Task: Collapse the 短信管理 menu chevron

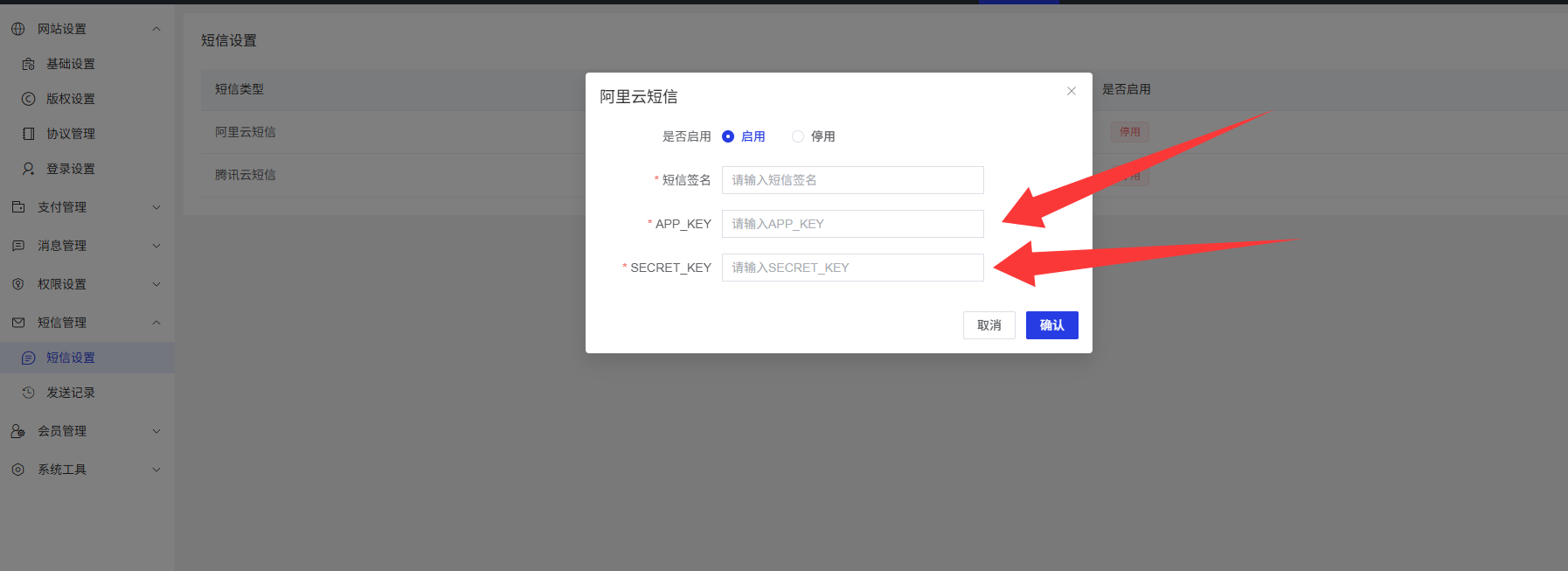Action: tap(156, 323)
